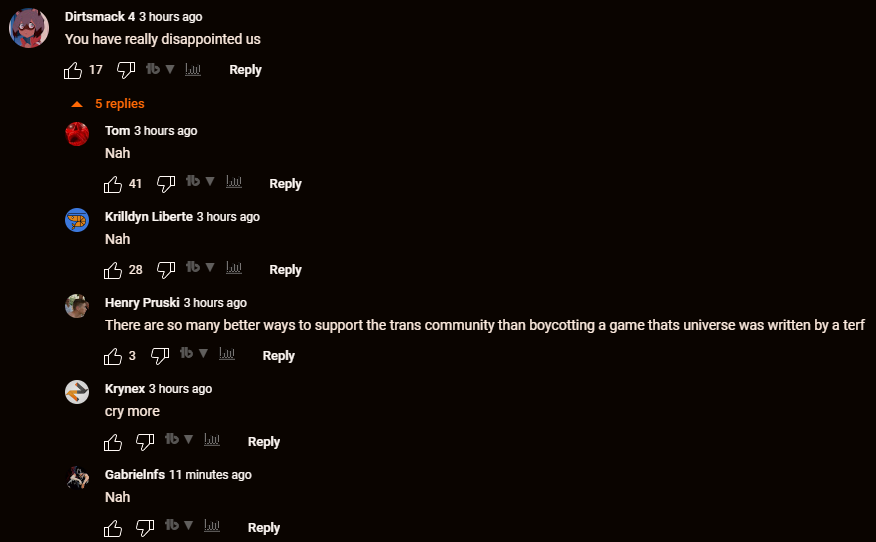Reply to Dirtsmack 4's comment
The image size is (876, 542).
(245, 70)
